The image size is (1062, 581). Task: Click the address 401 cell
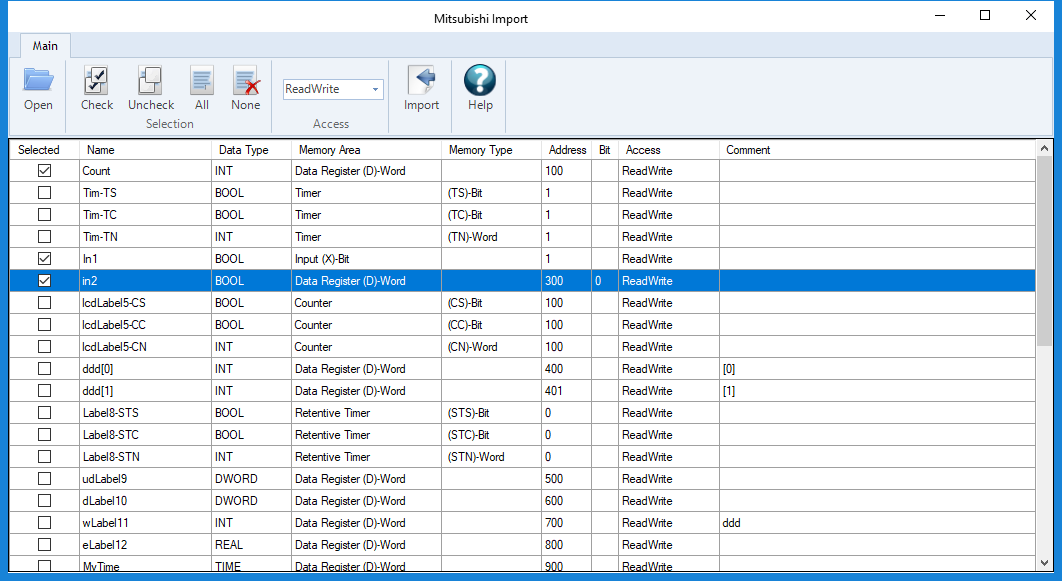pos(566,391)
